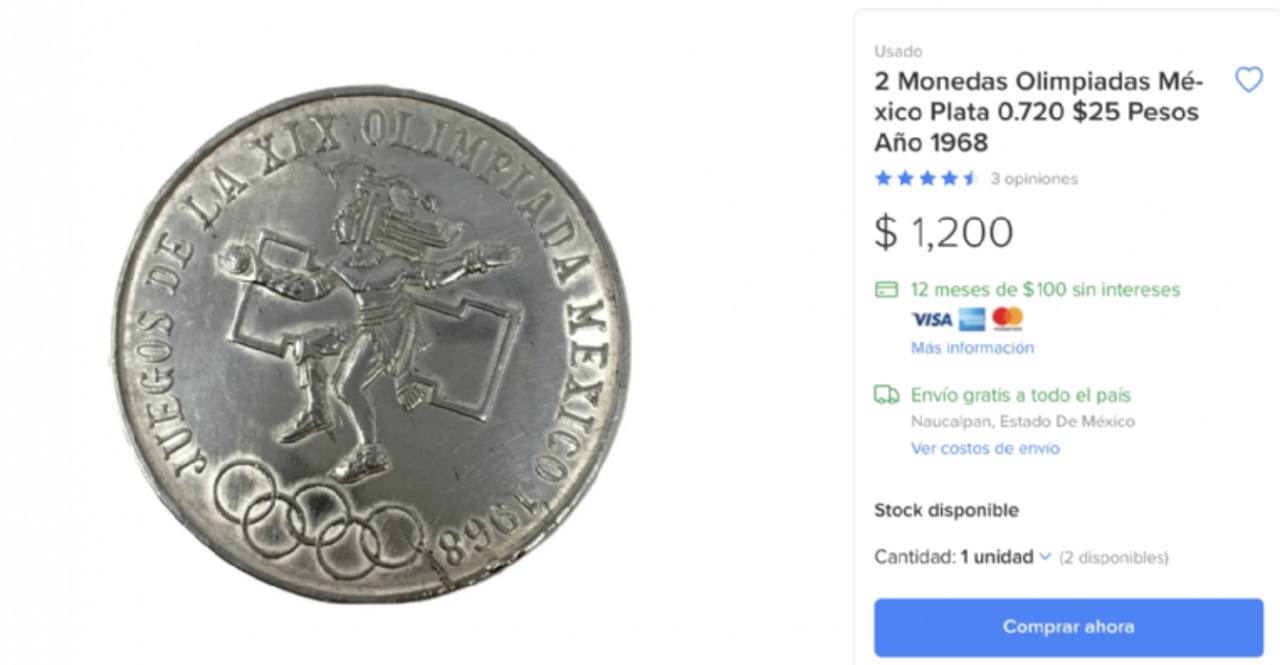Open 'Ver costos de envío' link
Image resolution: width=1280 pixels, height=665 pixels.
tap(984, 449)
